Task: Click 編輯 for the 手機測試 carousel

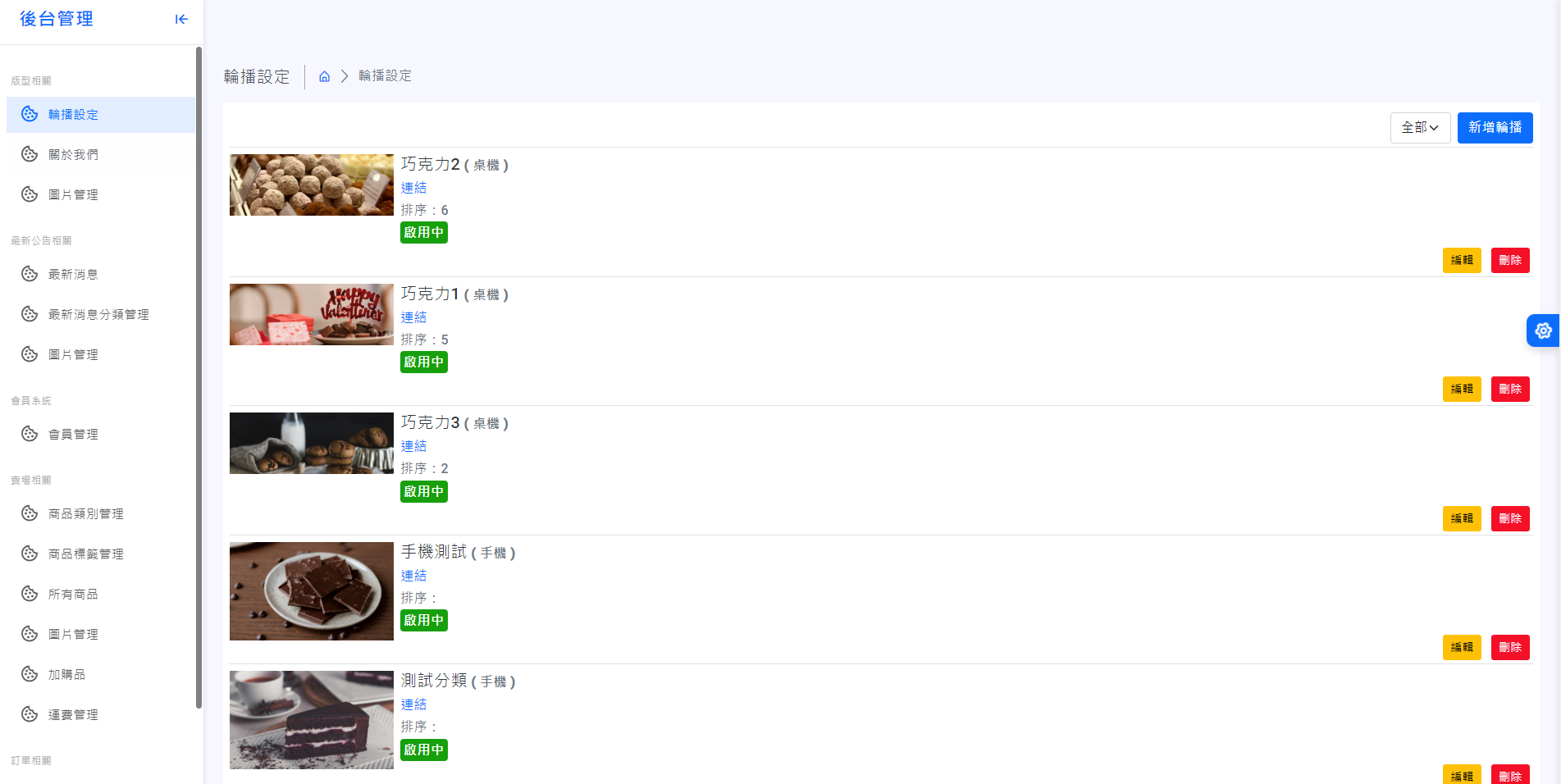Action: pyautogui.click(x=1462, y=647)
